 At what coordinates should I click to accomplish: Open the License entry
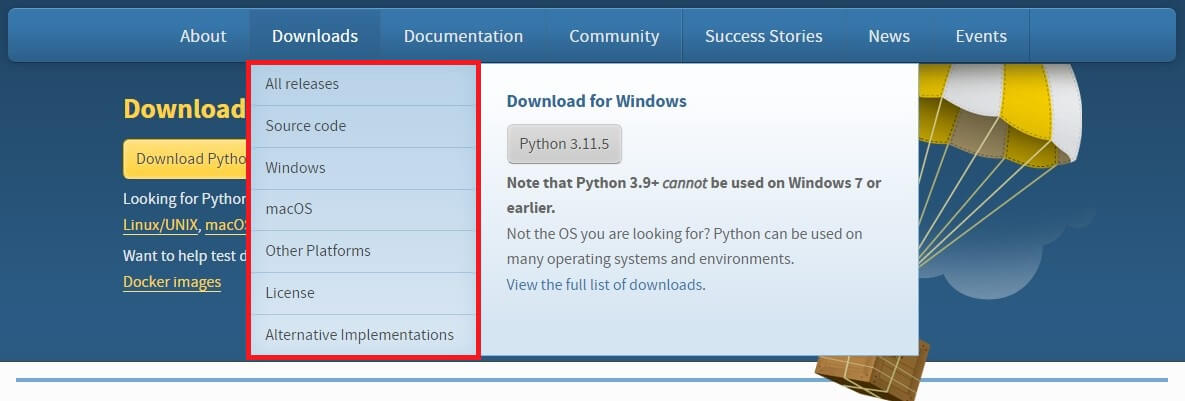click(x=363, y=293)
